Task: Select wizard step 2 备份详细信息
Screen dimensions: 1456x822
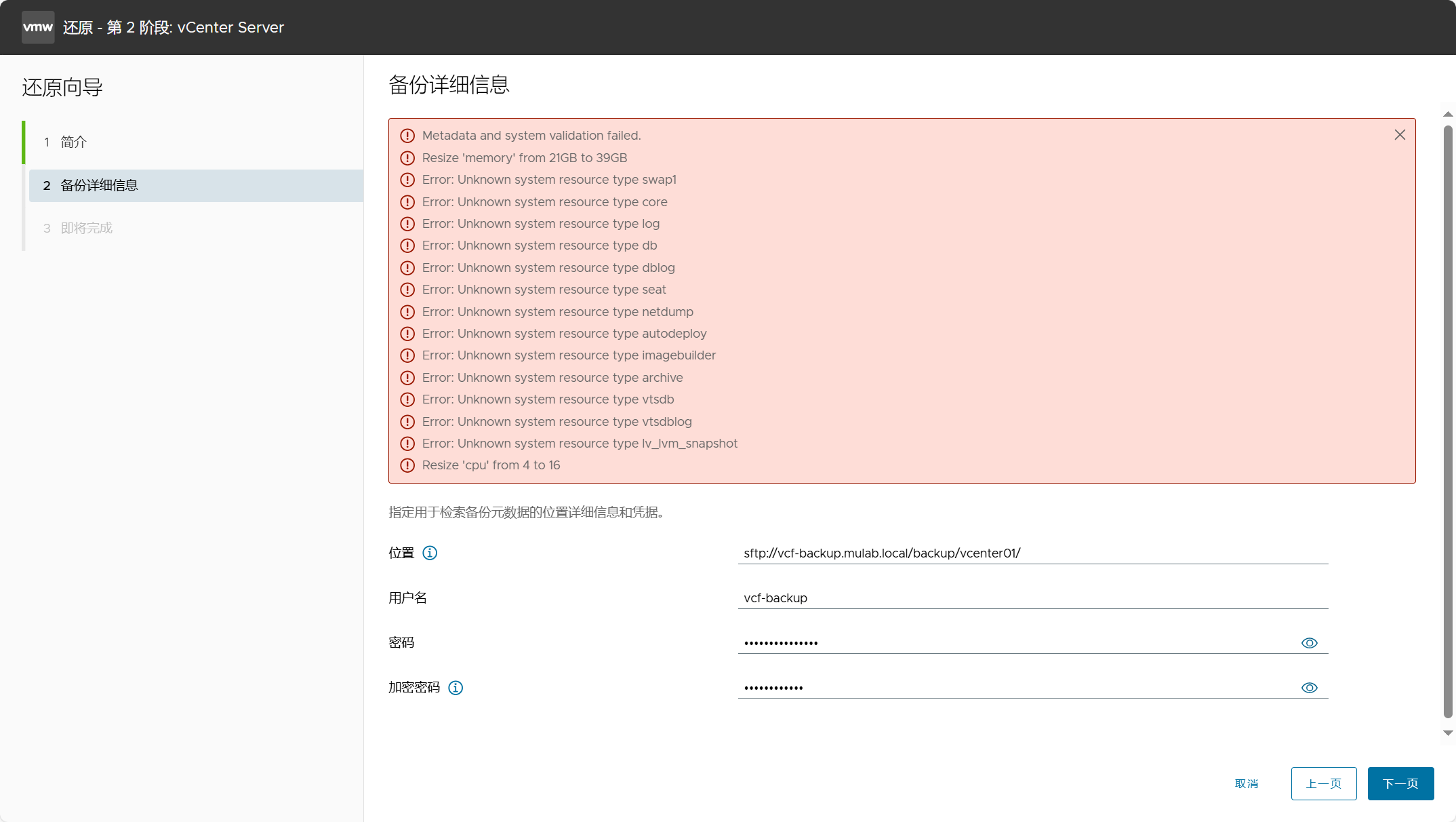Action: pos(99,185)
